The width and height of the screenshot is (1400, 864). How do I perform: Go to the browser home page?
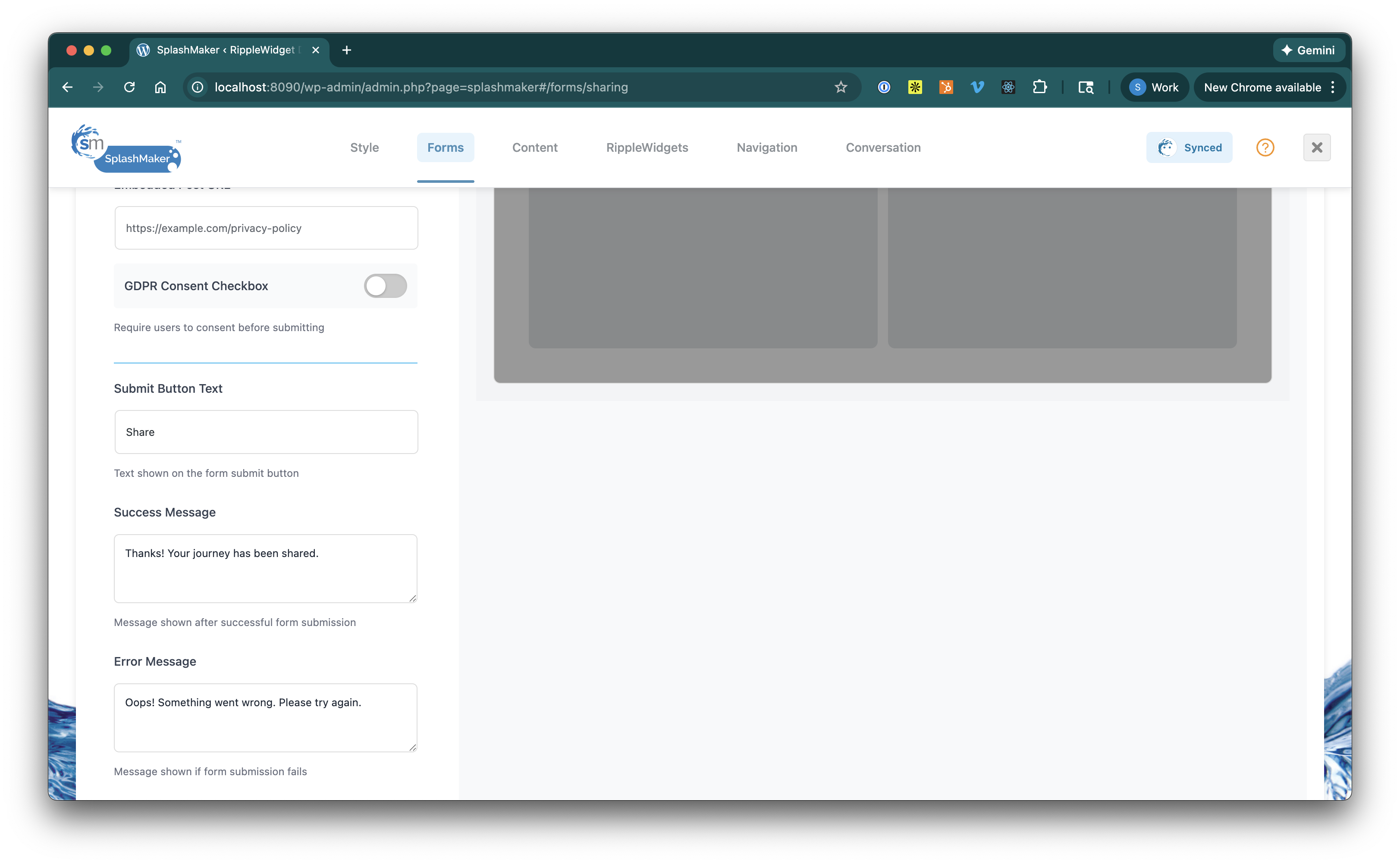[x=160, y=87]
